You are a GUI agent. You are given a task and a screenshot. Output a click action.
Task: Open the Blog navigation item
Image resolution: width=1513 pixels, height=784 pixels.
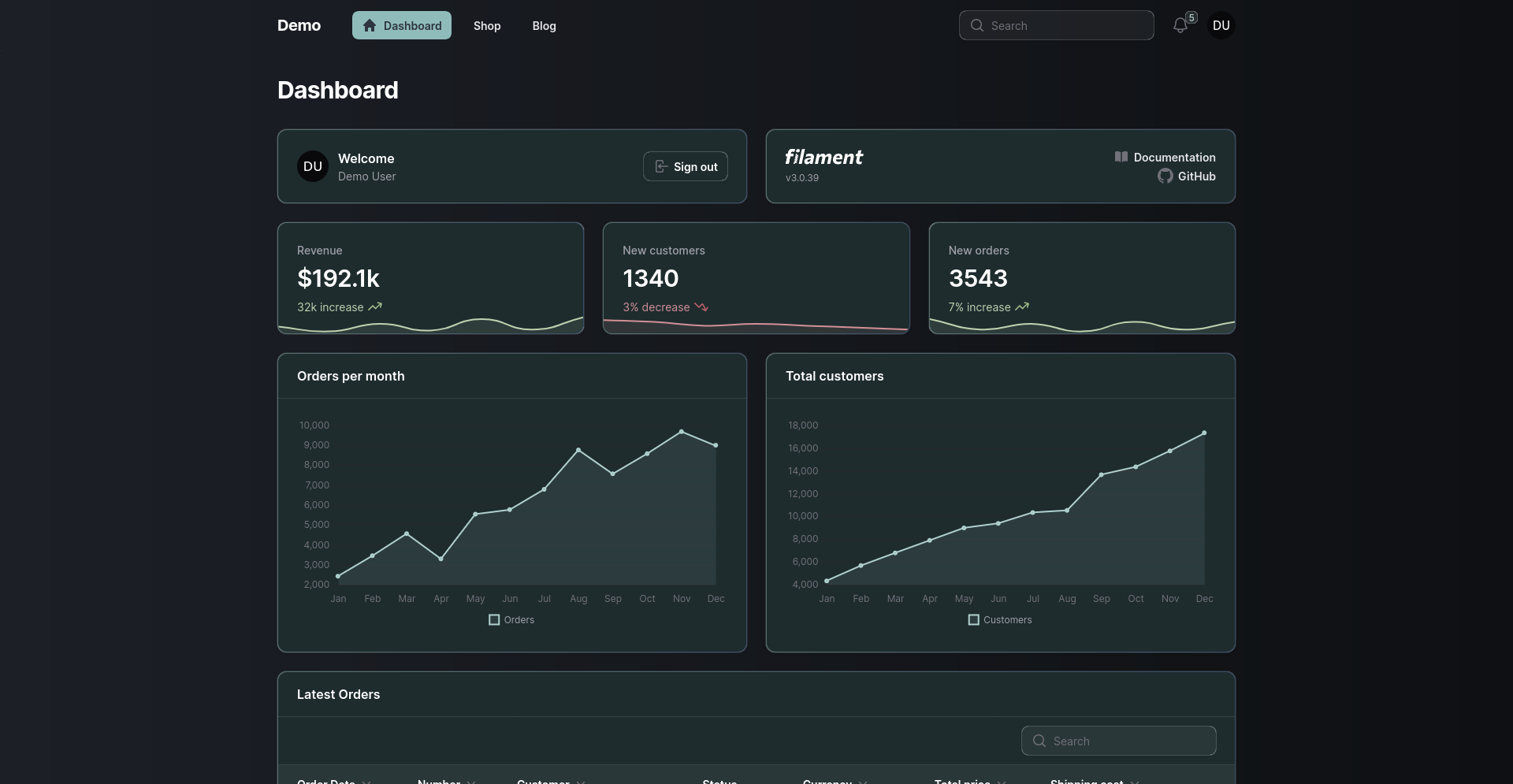pyautogui.click(x=544, y=26)
